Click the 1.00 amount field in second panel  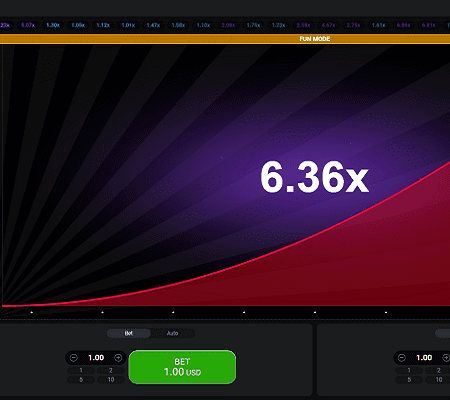click(424, 358)
